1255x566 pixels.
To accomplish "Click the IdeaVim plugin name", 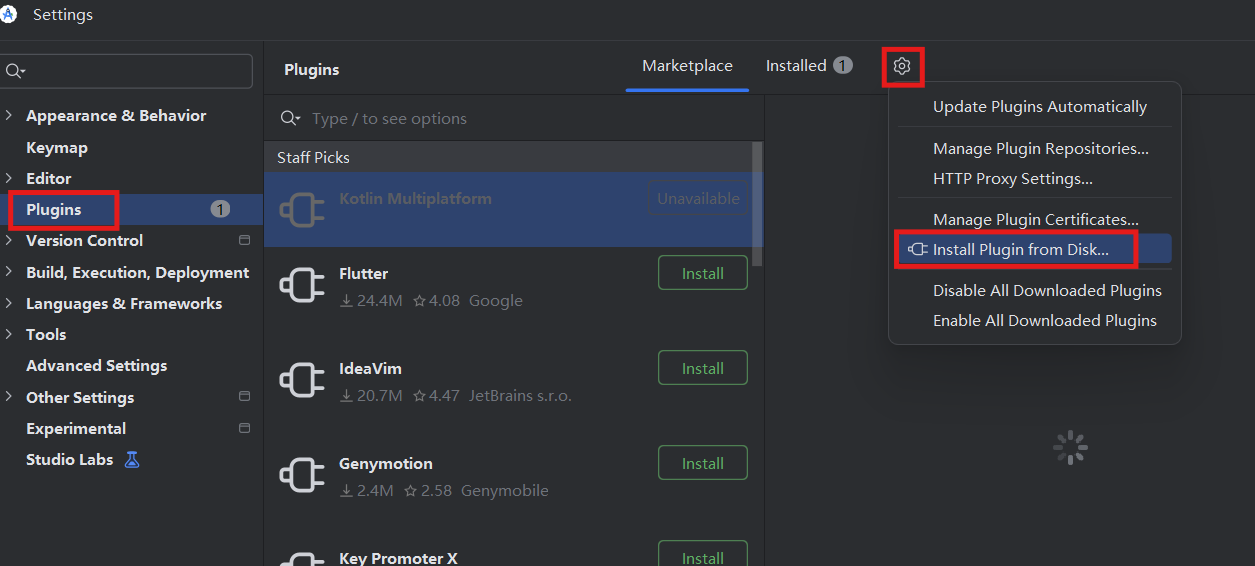I will coord(370,368).
